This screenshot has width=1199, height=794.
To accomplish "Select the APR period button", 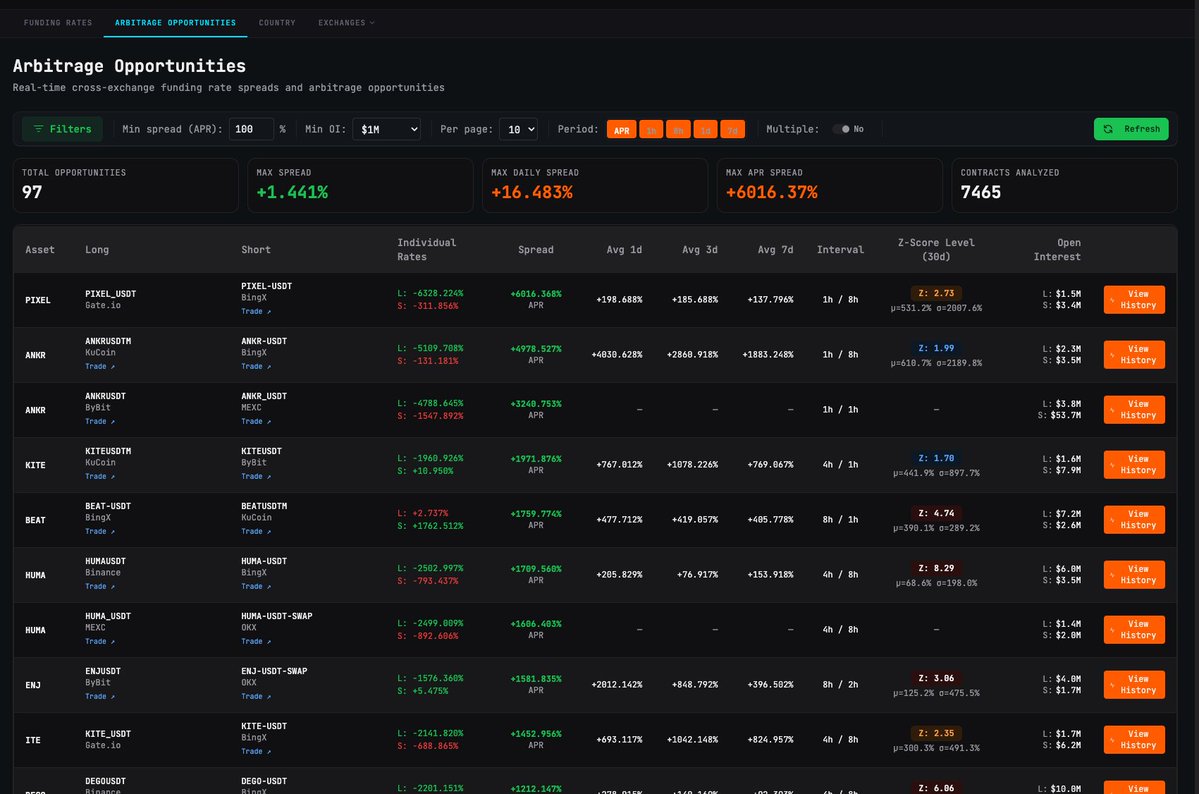I will click(x=621, y=130).
